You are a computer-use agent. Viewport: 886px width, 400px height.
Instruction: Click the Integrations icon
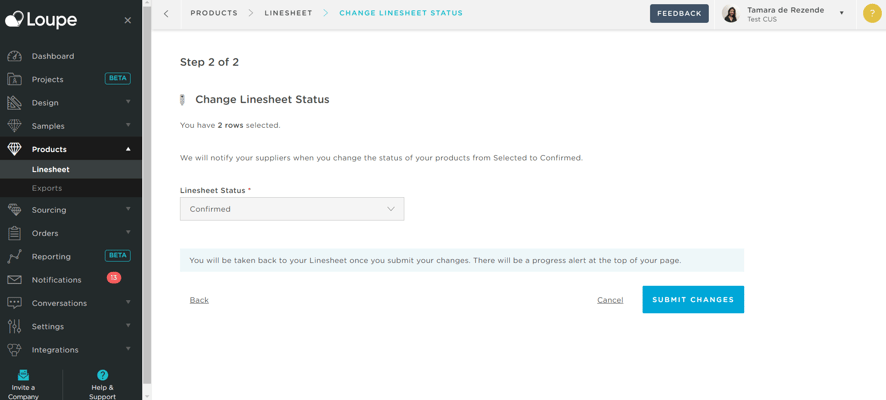[14, 350]
